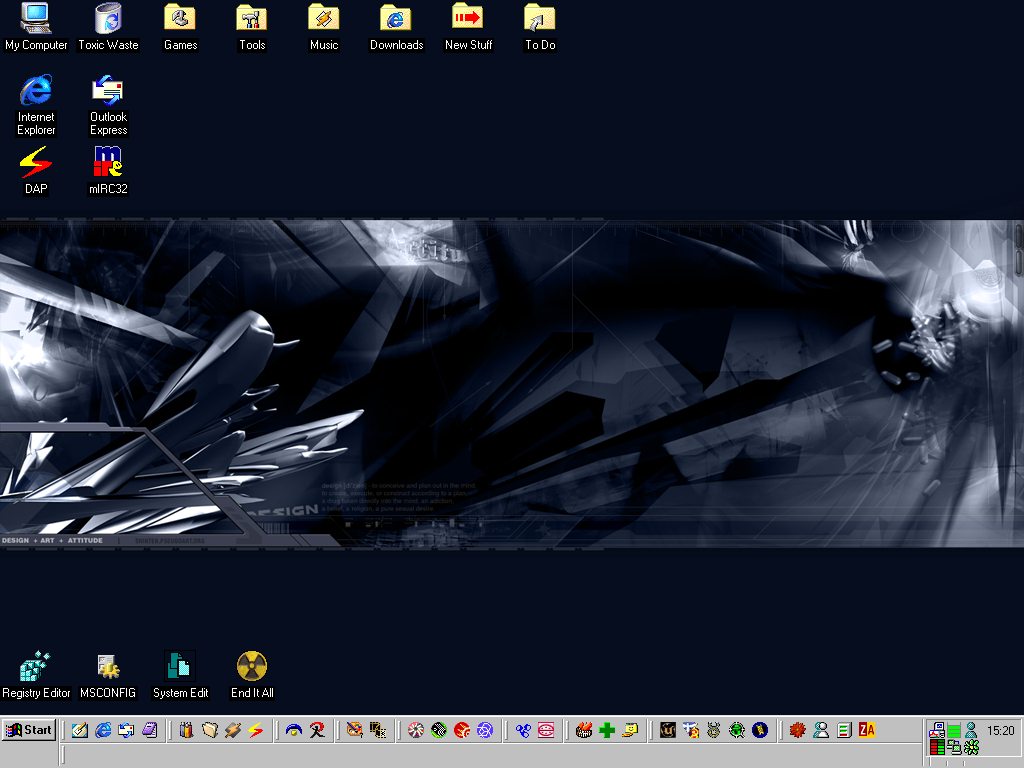1024x768 pixels.
Task: Click the End It All radiation icon
Action: pyautogui.click(x=252, y=667)
